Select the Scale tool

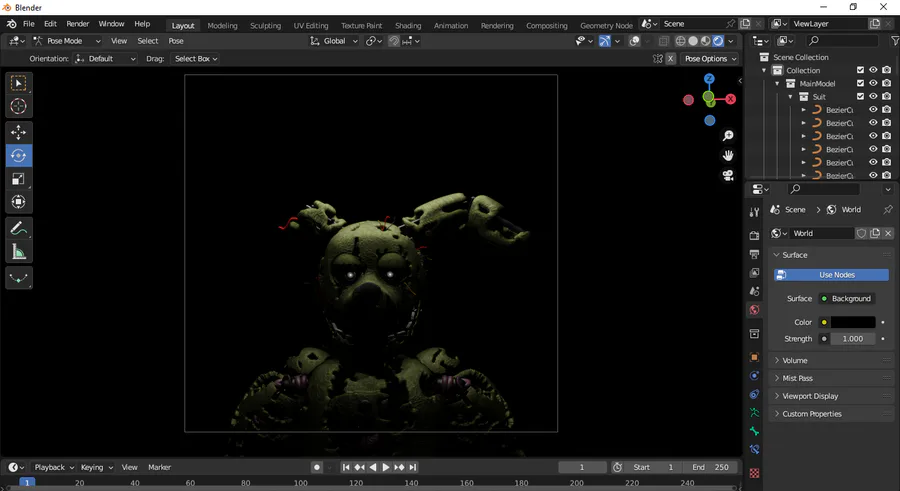pos(18,179)
